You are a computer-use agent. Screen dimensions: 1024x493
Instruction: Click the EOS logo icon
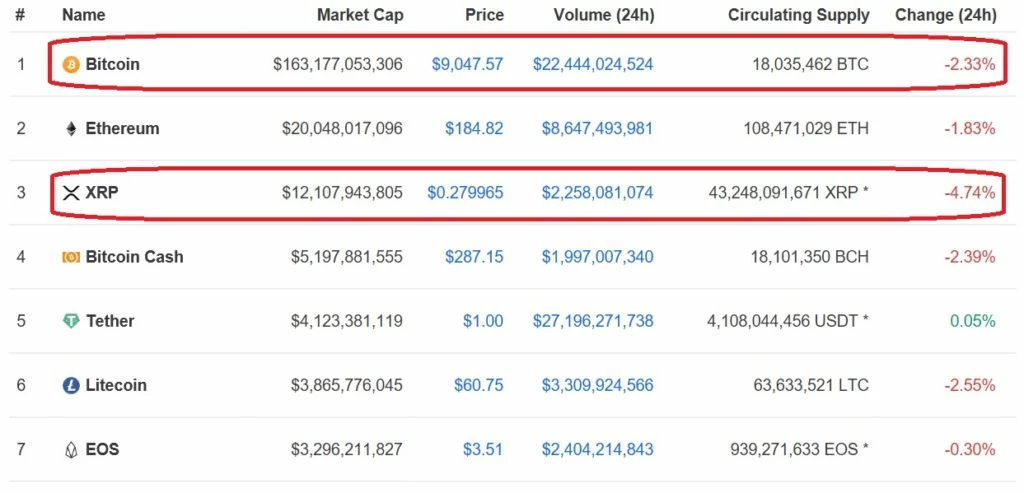point(71,450)
